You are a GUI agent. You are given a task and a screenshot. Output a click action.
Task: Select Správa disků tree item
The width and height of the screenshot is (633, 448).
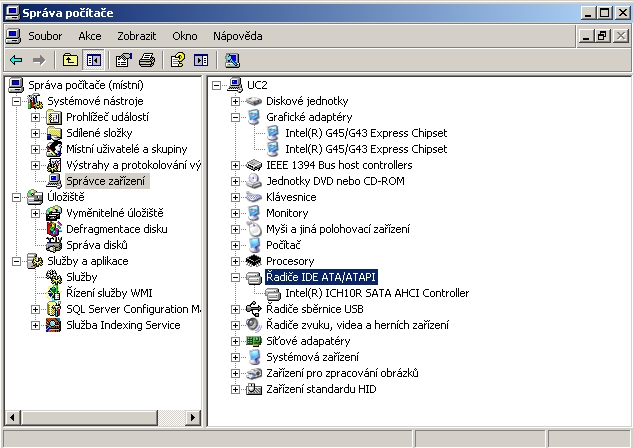point(97,245)
